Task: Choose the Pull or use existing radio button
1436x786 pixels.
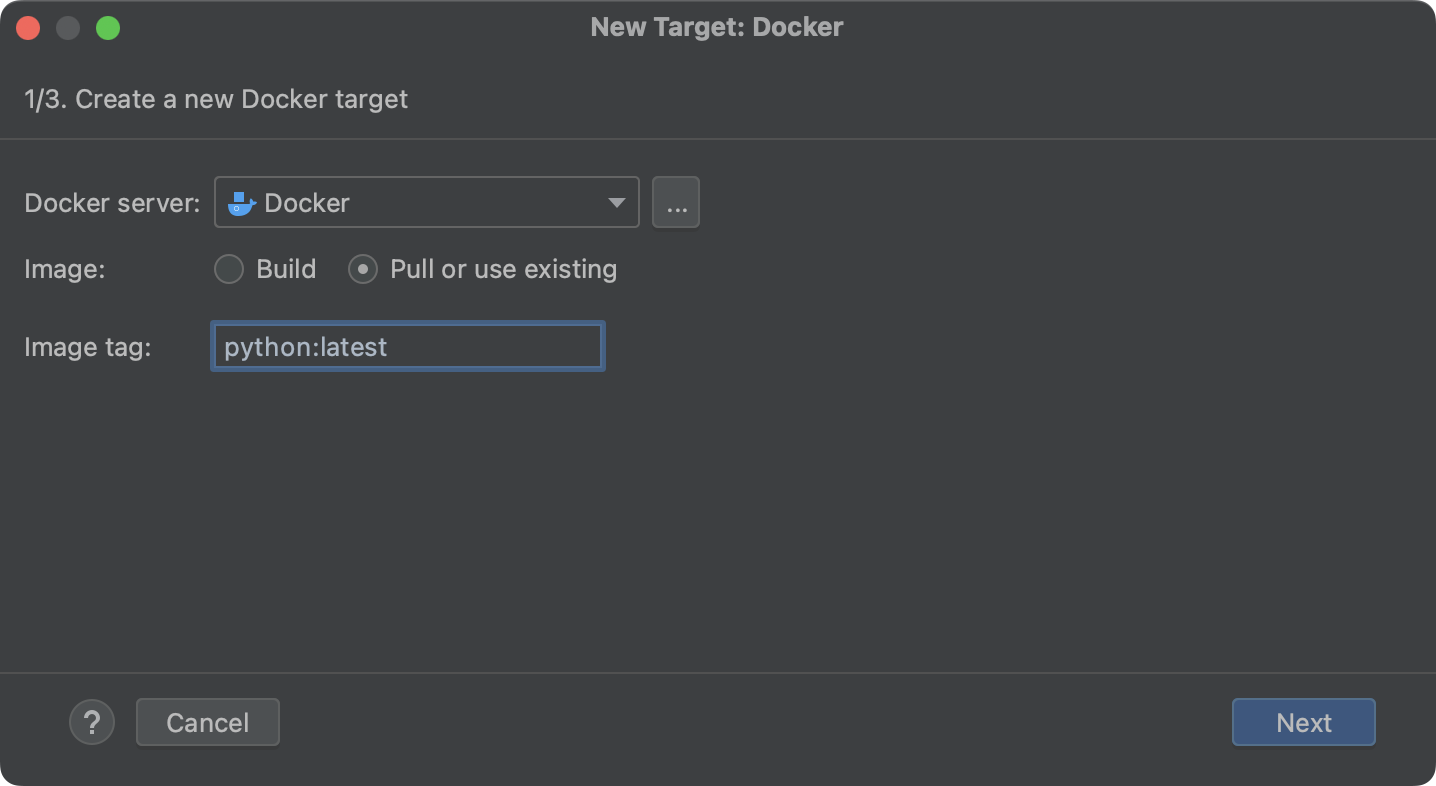Action: [x=363, y=269]
